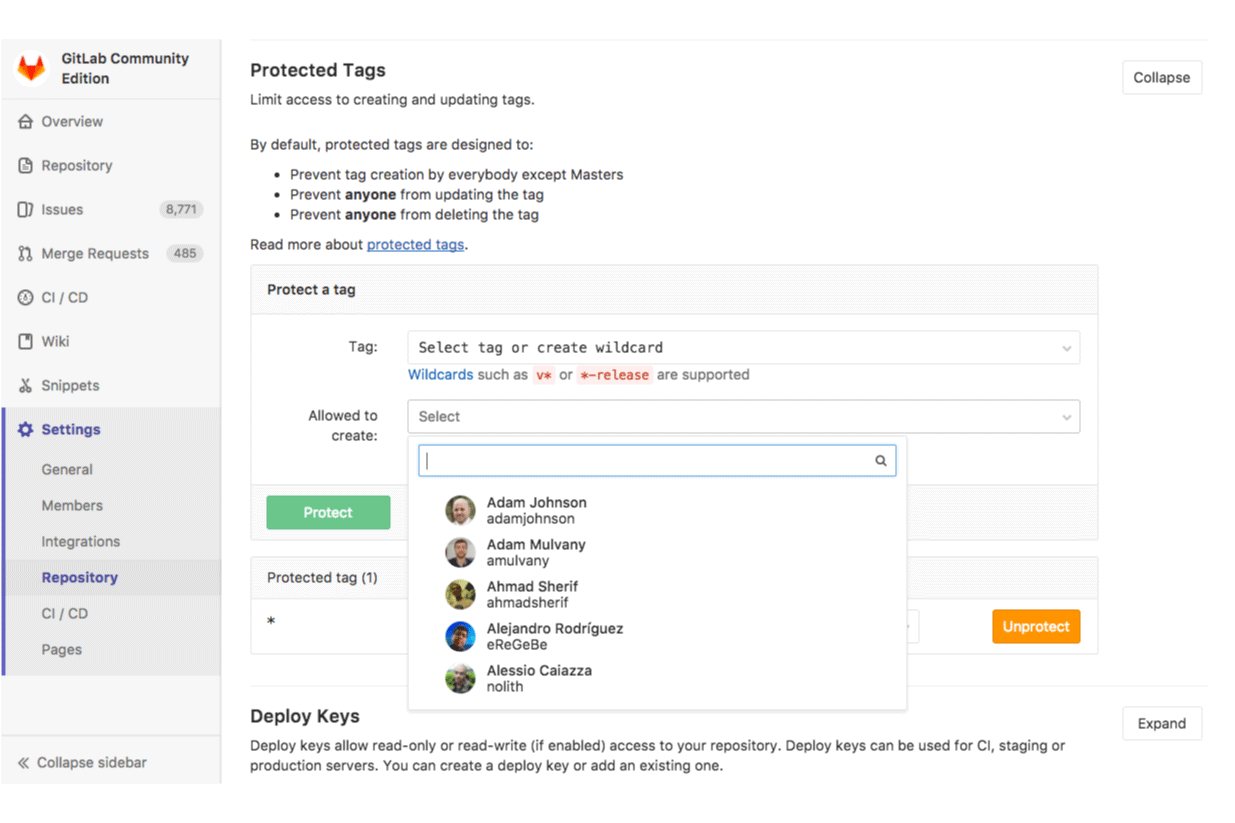The height and width of the screenshot is (823, 1235).
Task: Click the Tag dropdown chevron arrow
Action: [x=1066, y=349]
